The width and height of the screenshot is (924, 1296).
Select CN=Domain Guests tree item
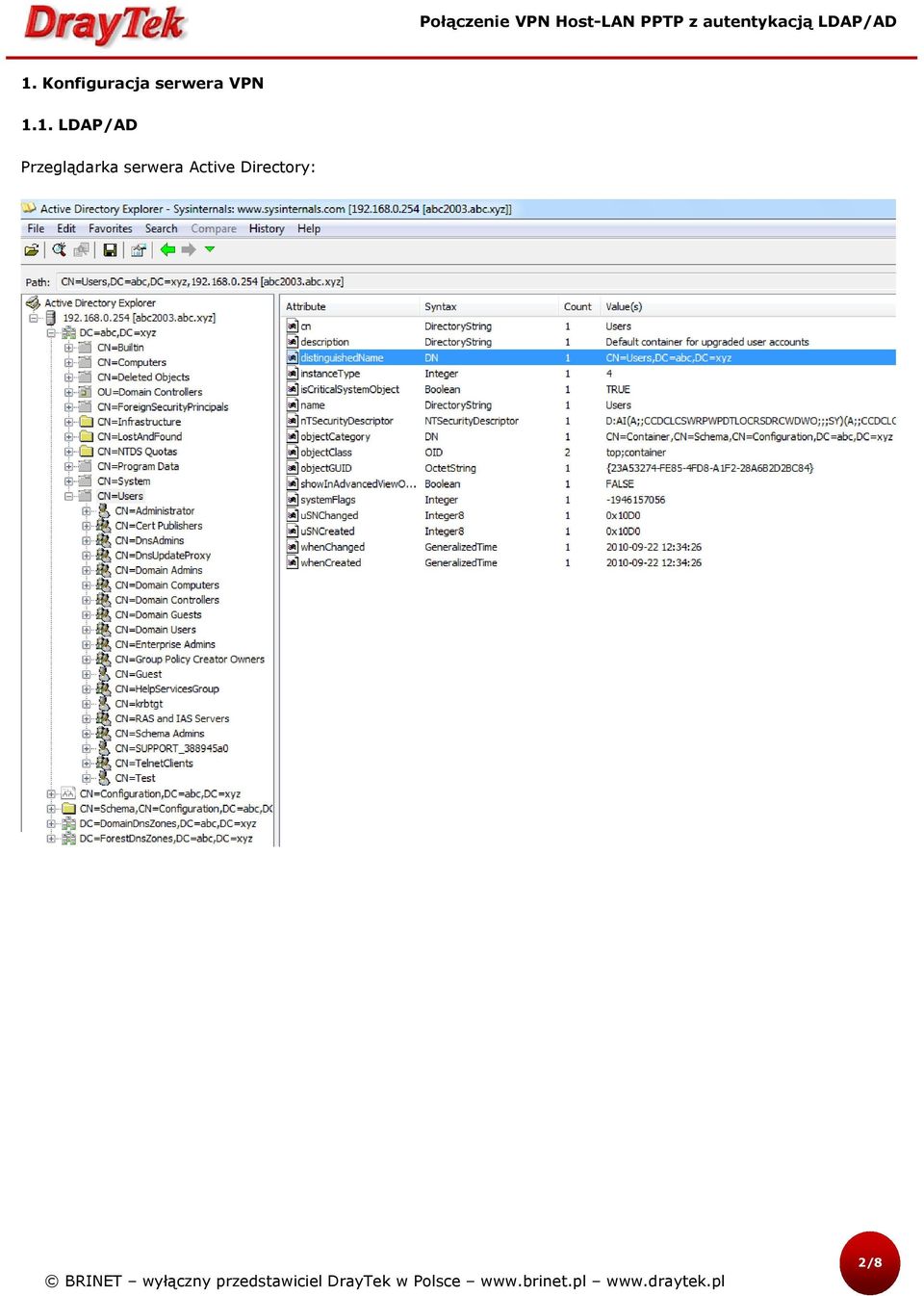click(x=158, y=615)
